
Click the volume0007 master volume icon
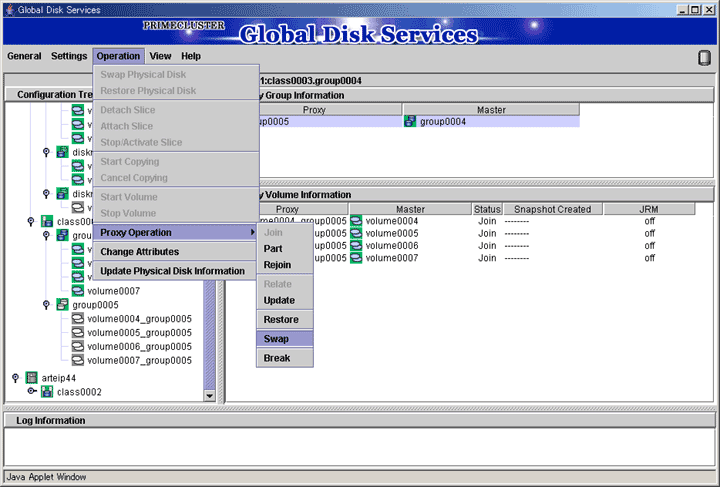coord(356,258)
